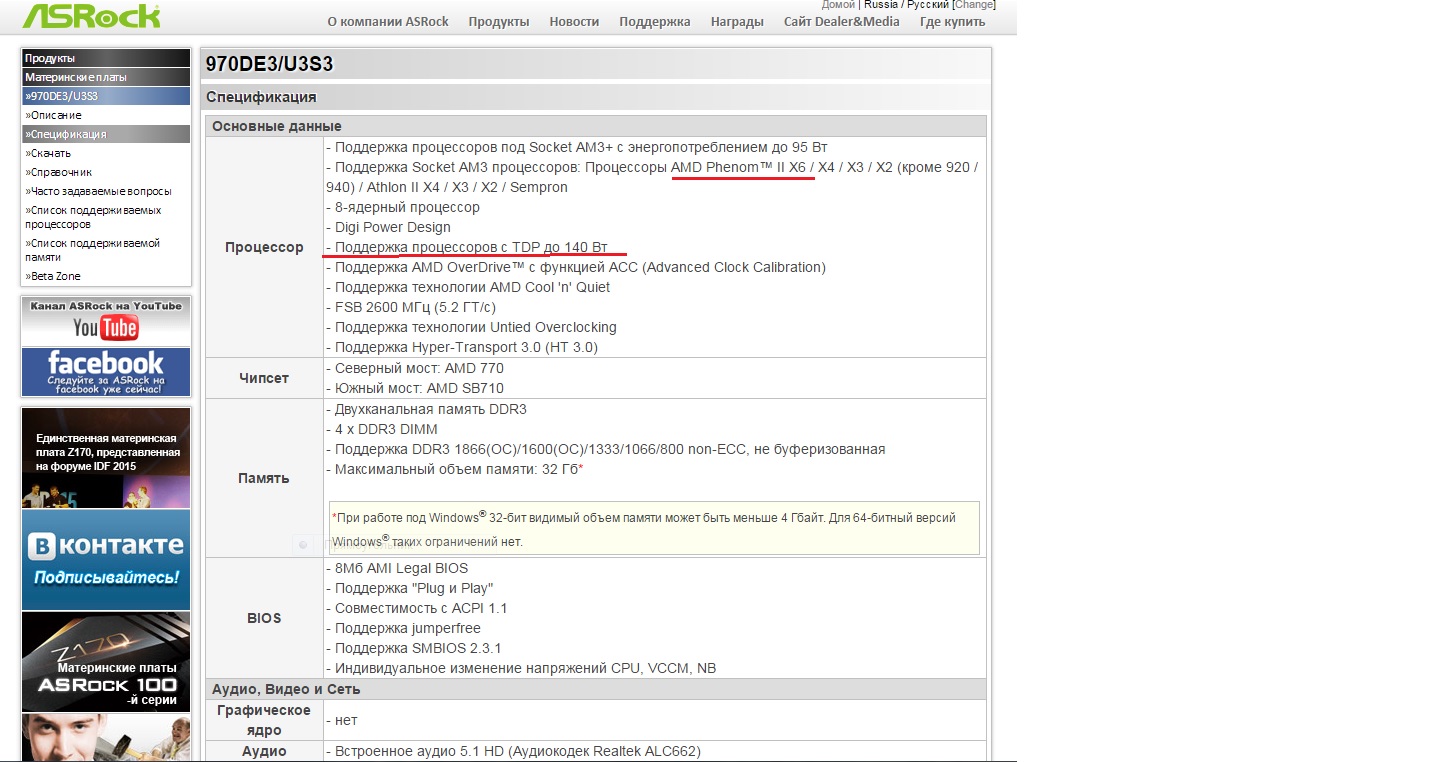
Task: Open the »Справочник sidebar link
Action: pos(59,172)
